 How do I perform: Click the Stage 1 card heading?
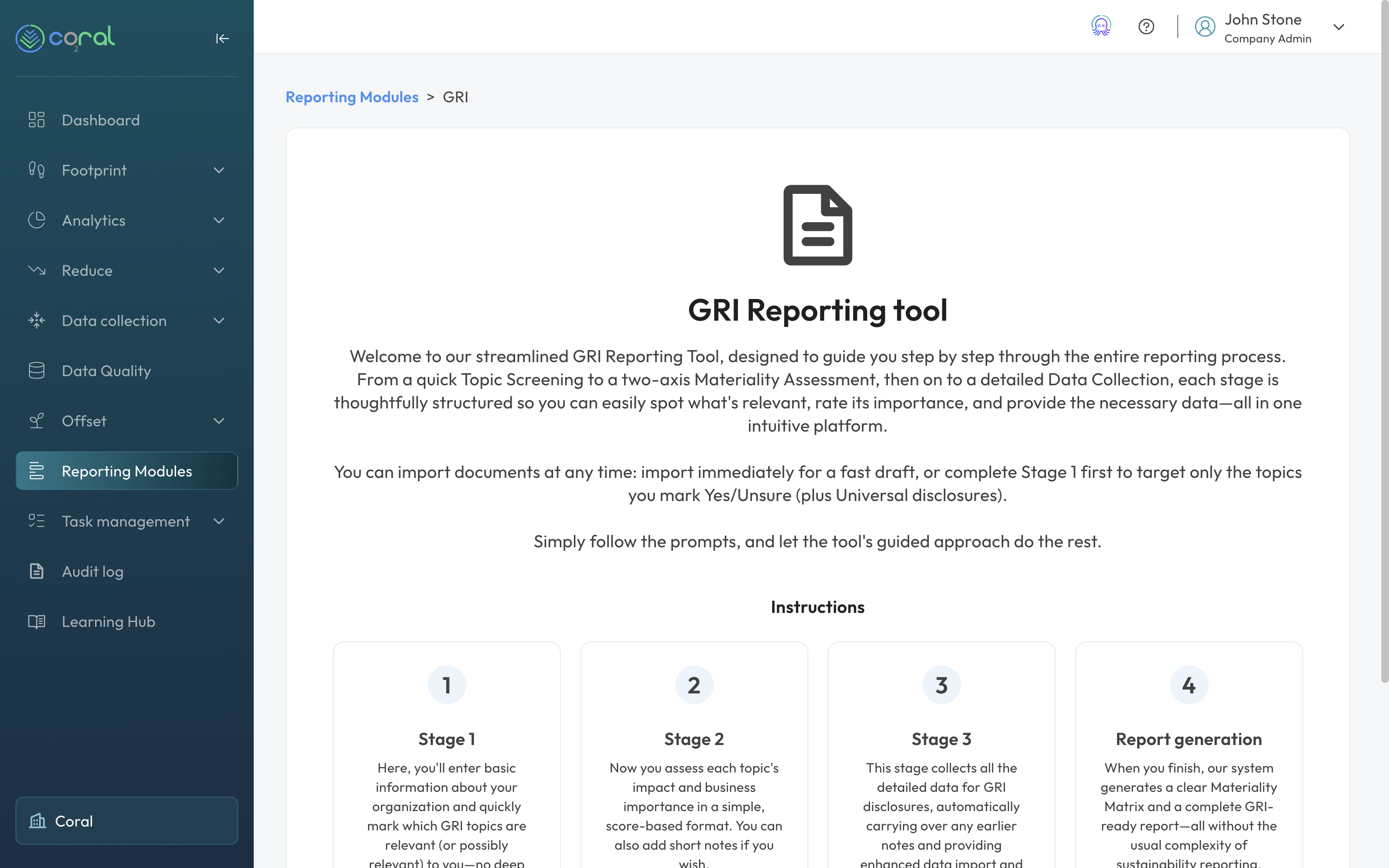tap(447, 739)
